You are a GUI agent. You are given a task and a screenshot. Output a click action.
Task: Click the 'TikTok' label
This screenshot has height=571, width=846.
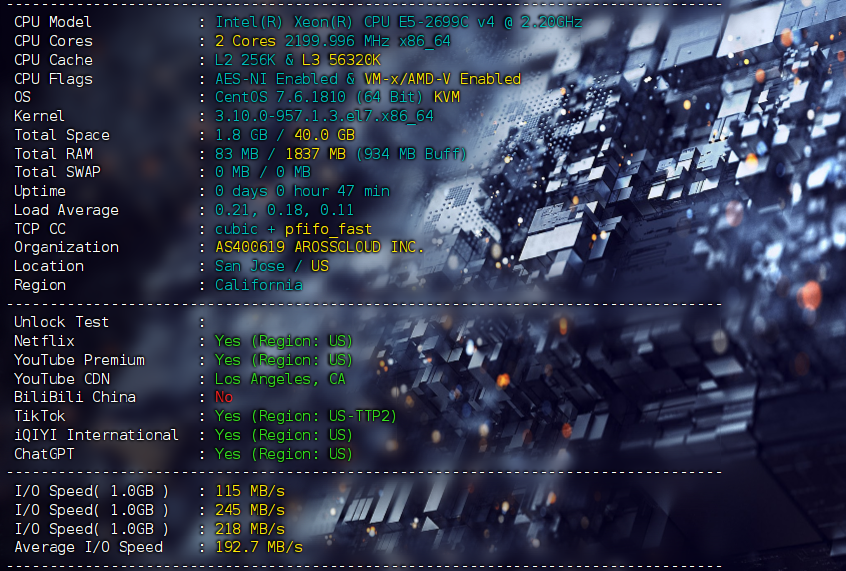tap(40, 416)
